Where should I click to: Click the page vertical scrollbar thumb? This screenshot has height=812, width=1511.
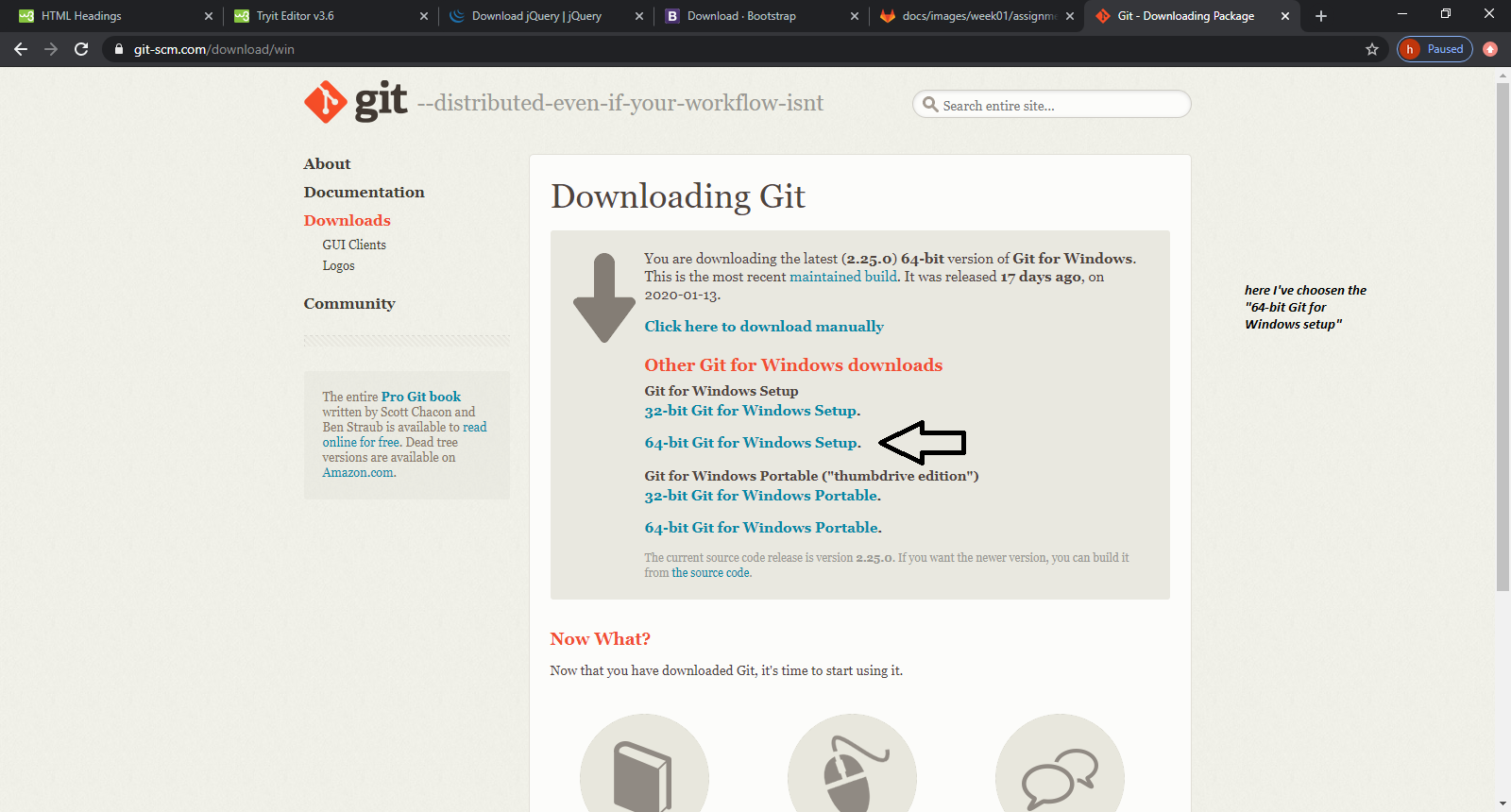[x=1503, y=337]
